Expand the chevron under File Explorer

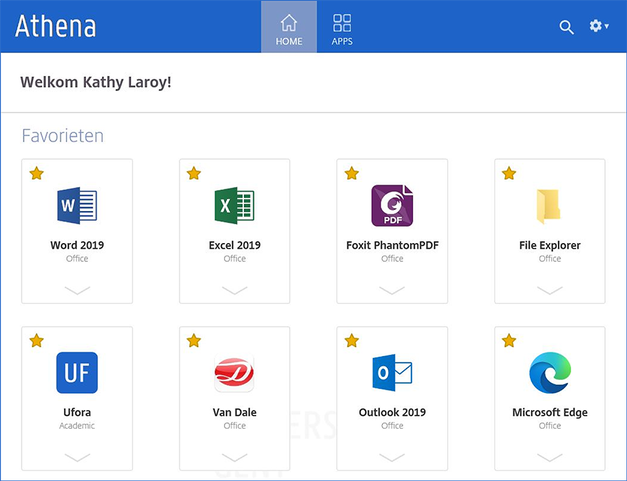coord(549,290)
